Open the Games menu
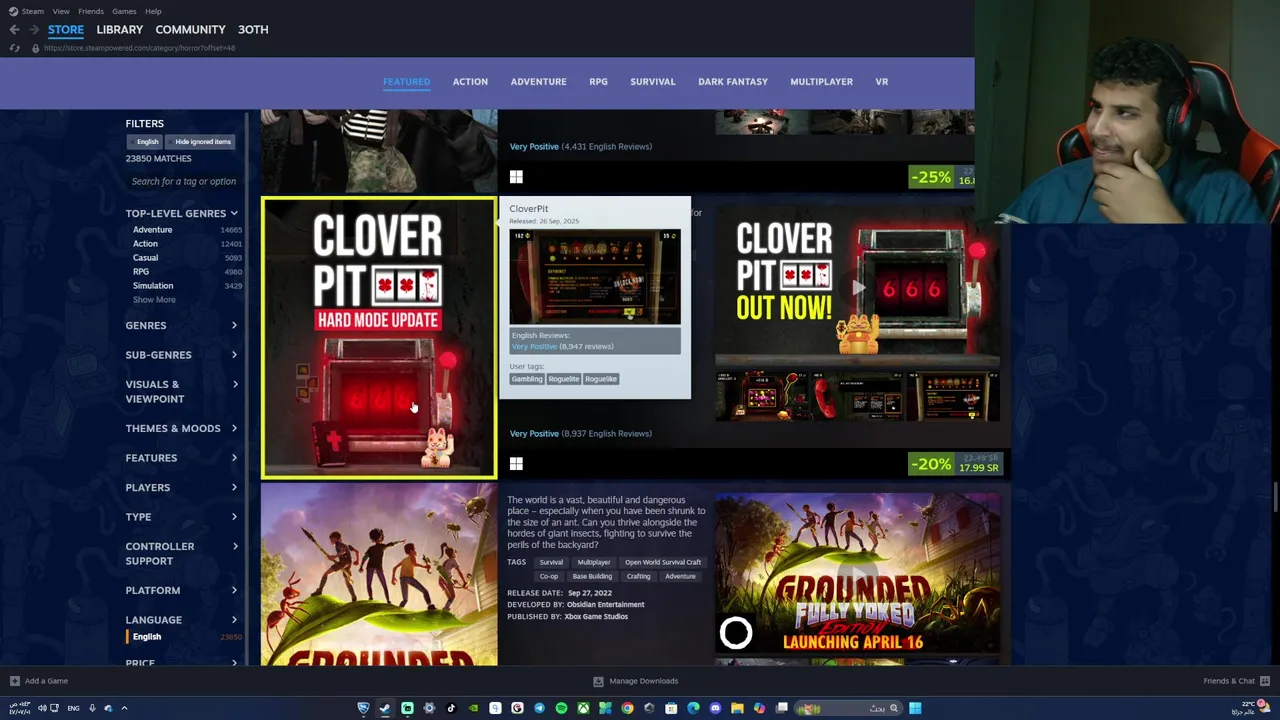Image resolution: width=1280 pixels, height=720 pixels. (124, 11)
